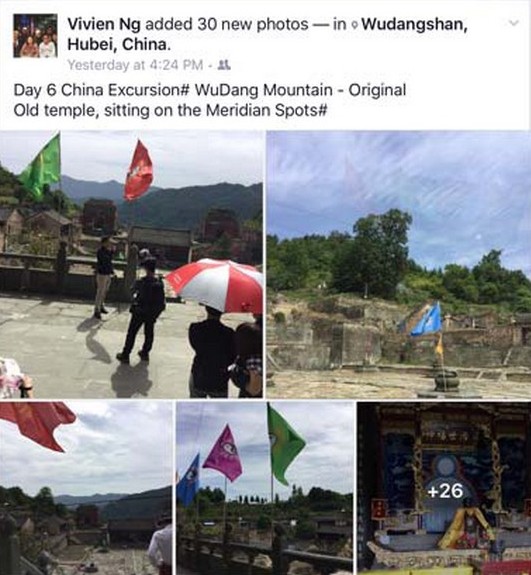Screen dimensions: 531x575
Task: Click the red flag in umbrella photo
Action: pyautogui.click(x=138, y=171)
